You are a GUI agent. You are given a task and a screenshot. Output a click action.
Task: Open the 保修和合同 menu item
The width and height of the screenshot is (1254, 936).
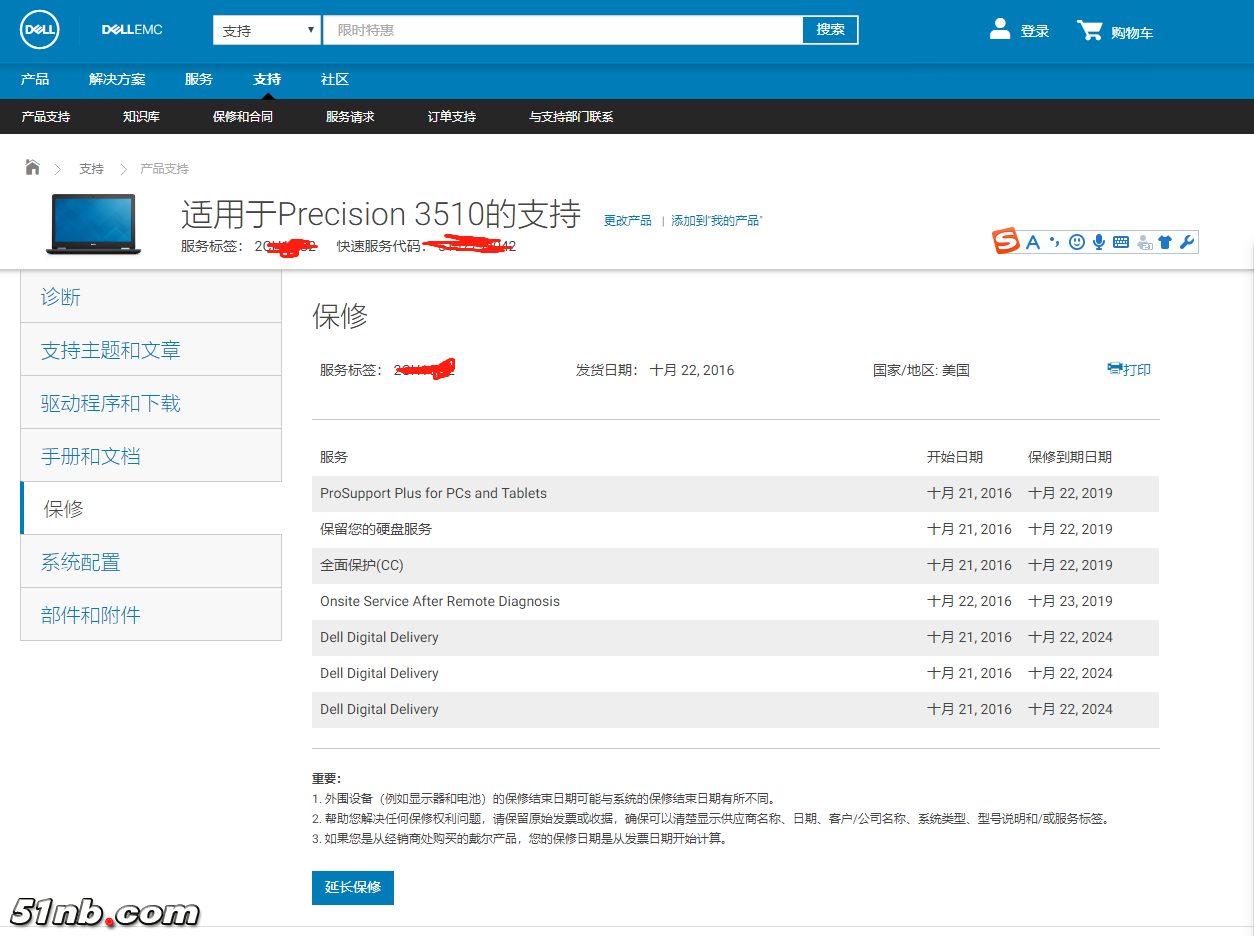[x=242, y=116]
